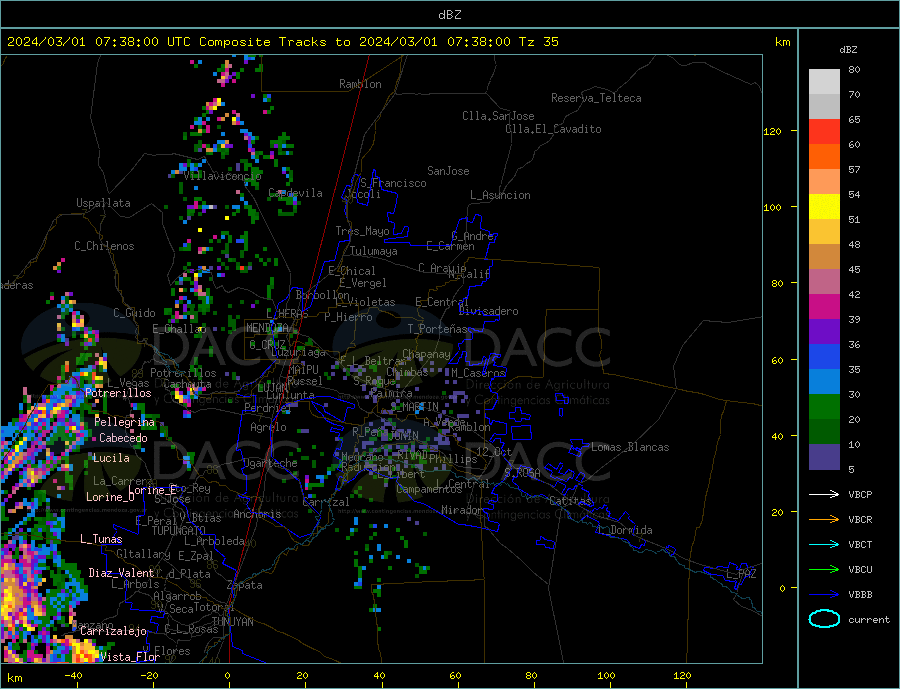Click the white VBCP arrow in legend
The width and height of the screenshot is (900, 689).
coord(824,494)
